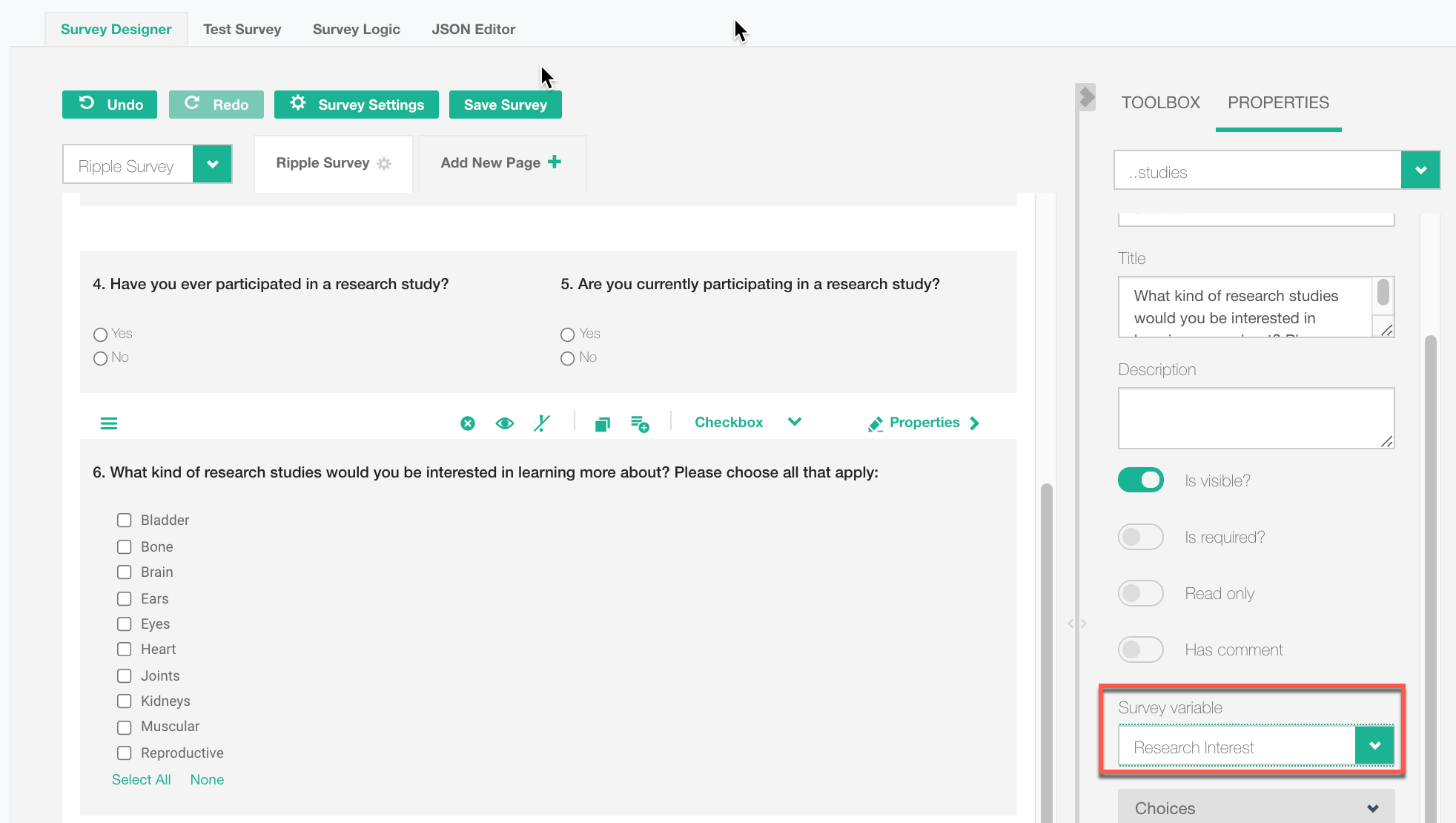
Task: Expand the Choices section
Action: [1256, 808]
